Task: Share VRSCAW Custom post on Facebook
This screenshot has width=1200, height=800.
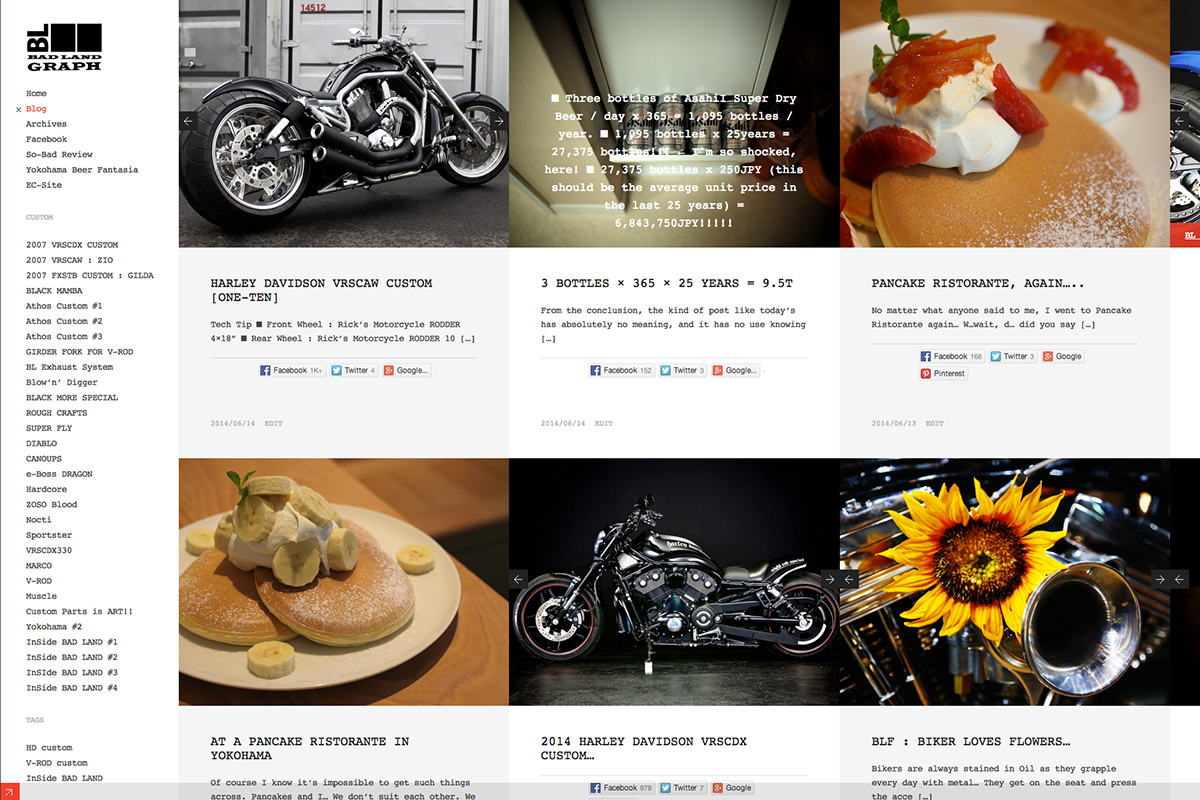Action: pyautogui.click(x=292, y=370)
